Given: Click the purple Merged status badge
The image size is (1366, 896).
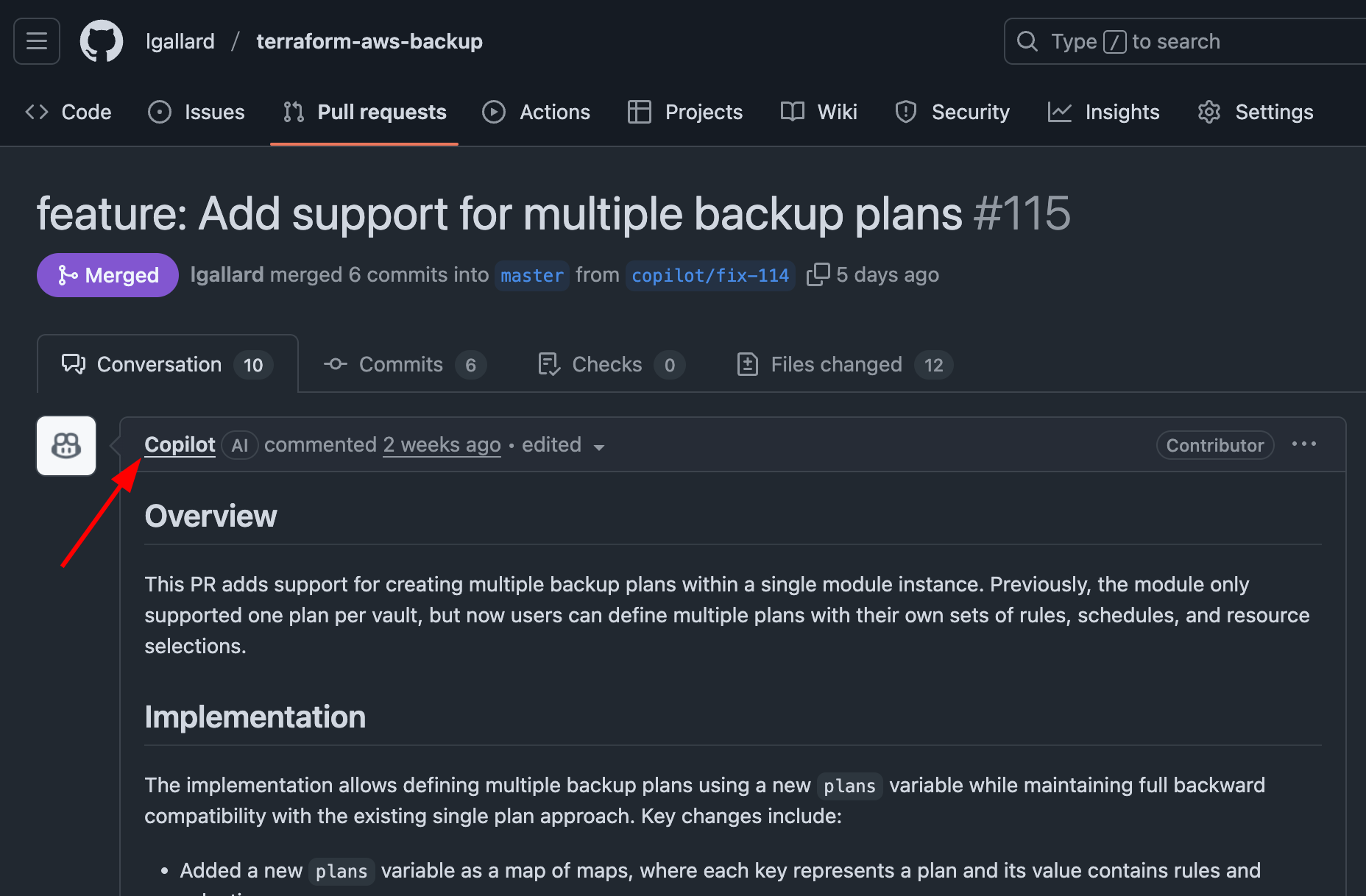Looking at the screenshot, I should point(107,275).
